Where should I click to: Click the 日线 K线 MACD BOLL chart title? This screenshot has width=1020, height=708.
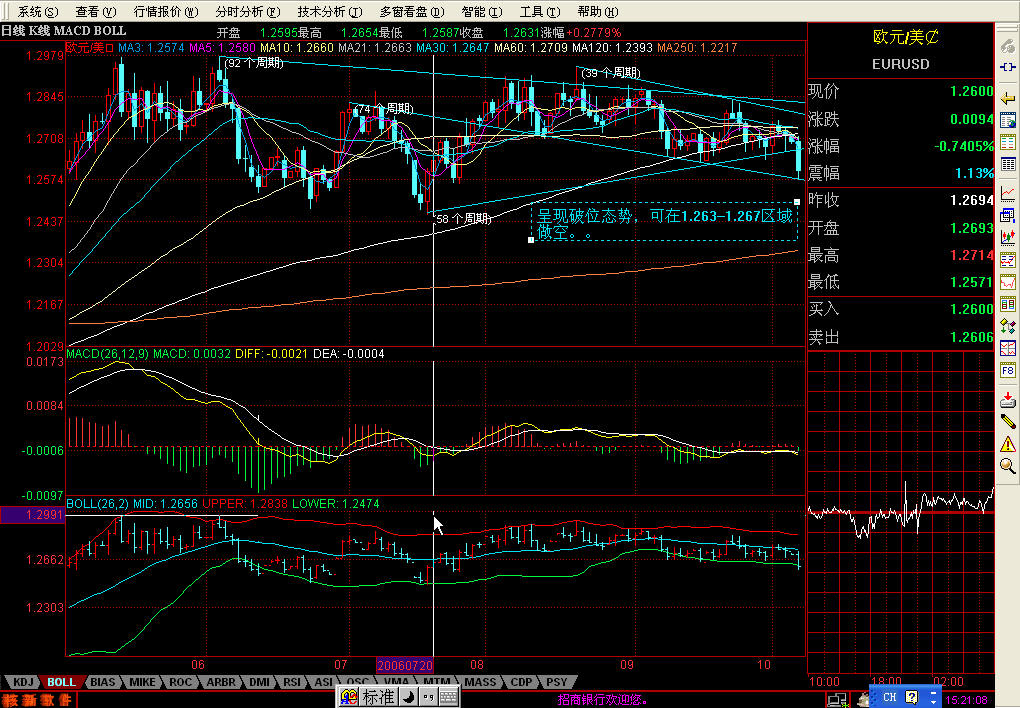pos(64,31)
